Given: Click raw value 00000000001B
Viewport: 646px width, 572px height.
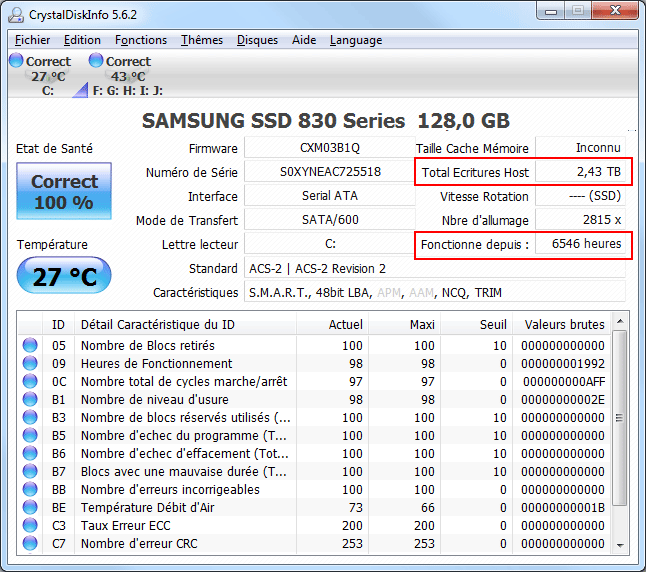Looking at the screenshot, I should tap(563, 507).
